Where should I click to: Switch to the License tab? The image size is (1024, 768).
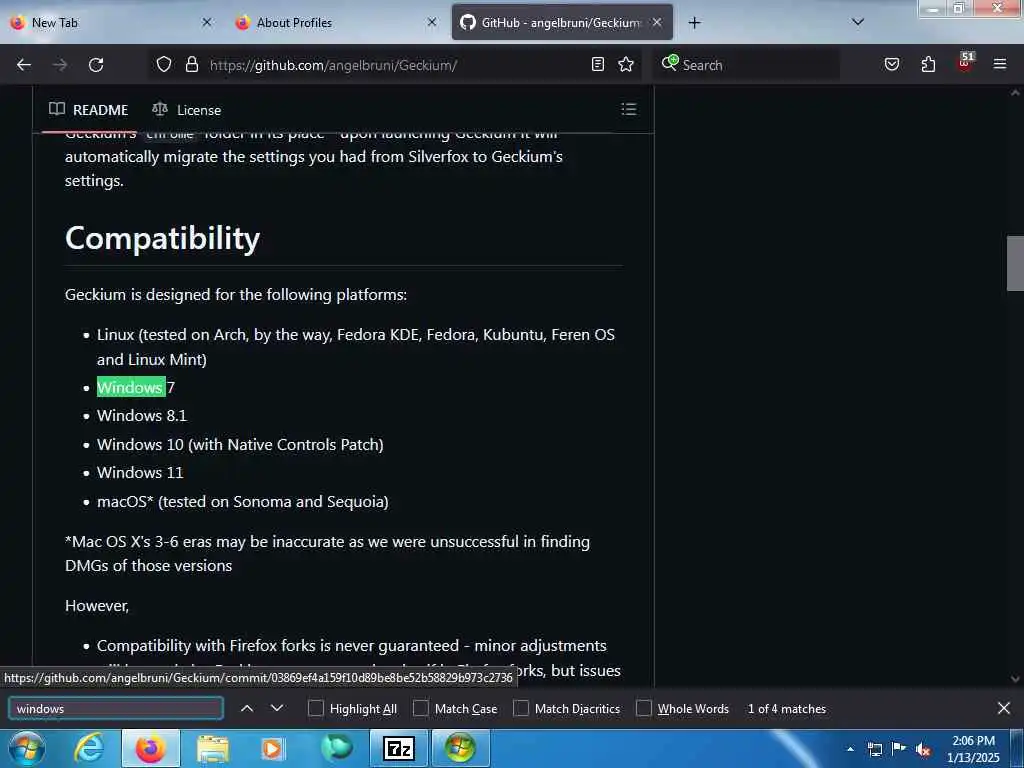pyautogui.click(x=187, y=110)
